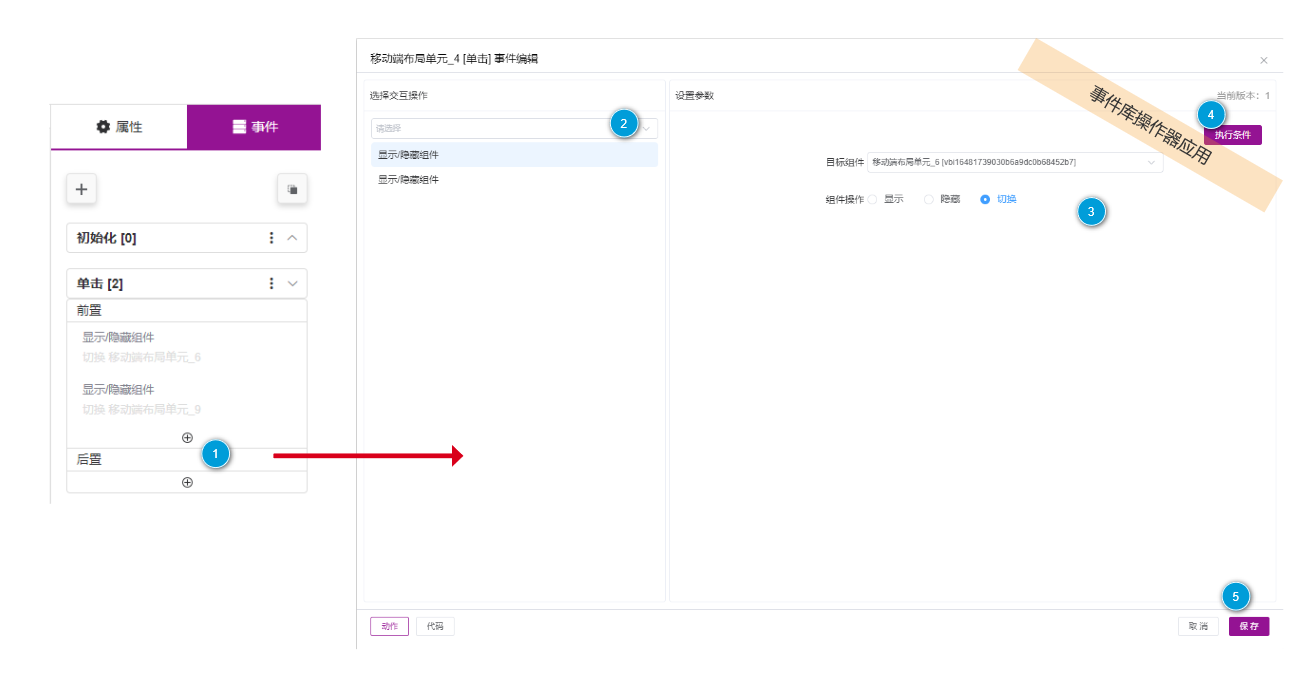This screenshot has height=683, width=1304.
Task: Open the 目标组件 dropdown
Action: [1015, 162]
